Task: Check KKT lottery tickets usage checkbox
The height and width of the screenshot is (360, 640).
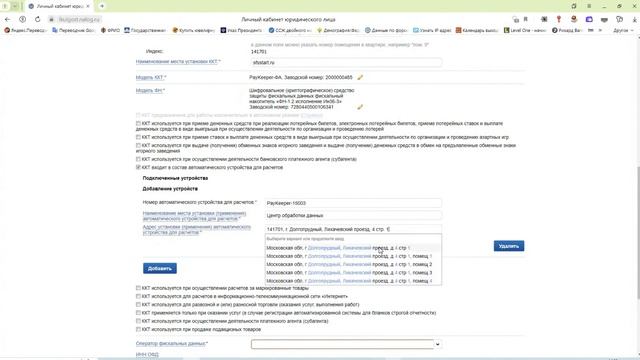Action: [138, 123]
